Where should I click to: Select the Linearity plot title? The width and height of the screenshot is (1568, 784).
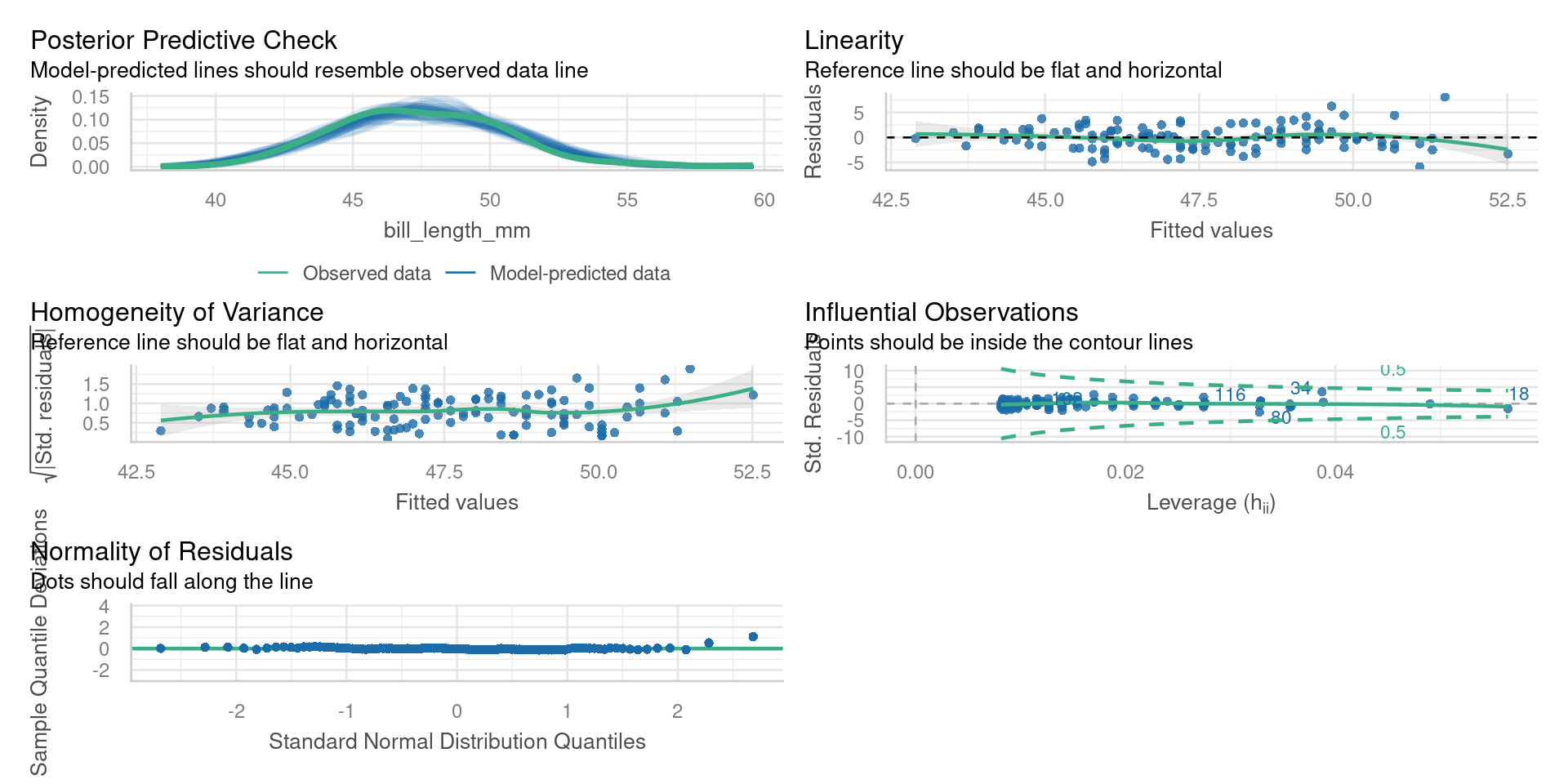tap(853, 40)
